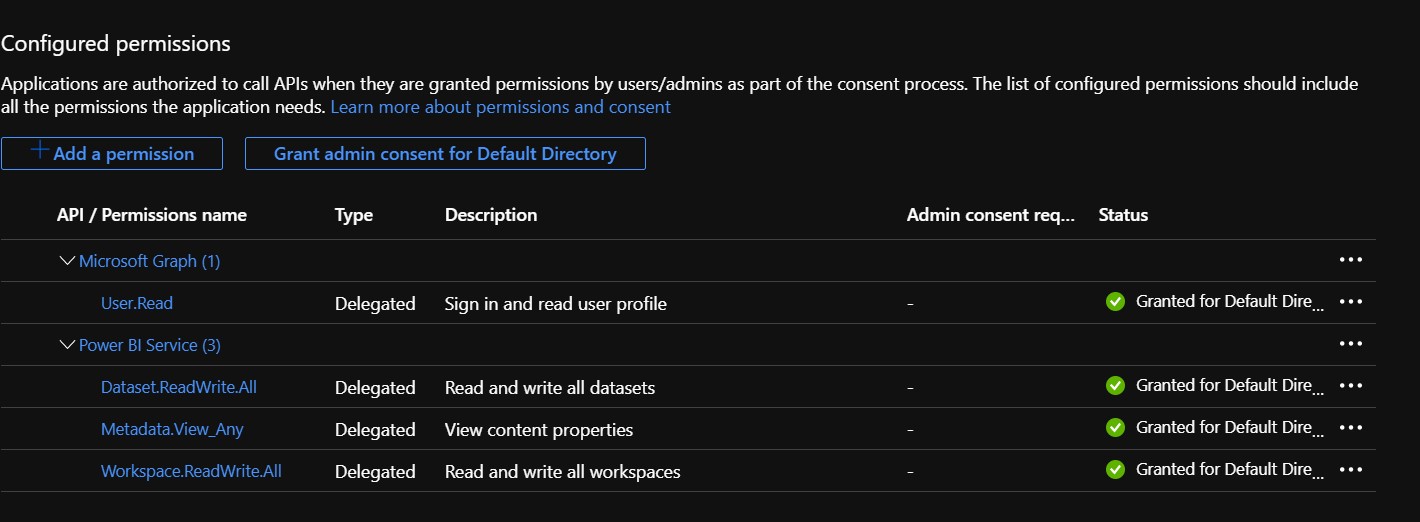Open the Power BI Service (3) API link
This screenshot has height=522, width=1420.
click(150, 345)
